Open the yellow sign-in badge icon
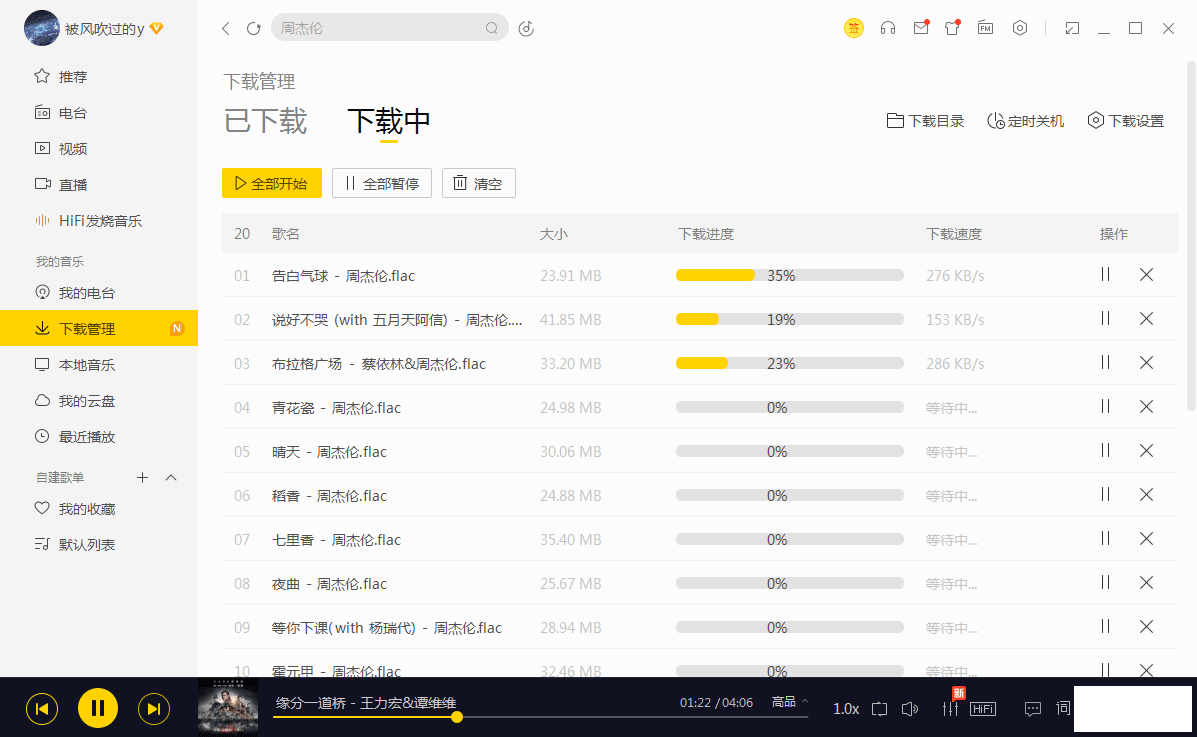The width and height of the screenshot is (1197, 737). click(853, 28)
